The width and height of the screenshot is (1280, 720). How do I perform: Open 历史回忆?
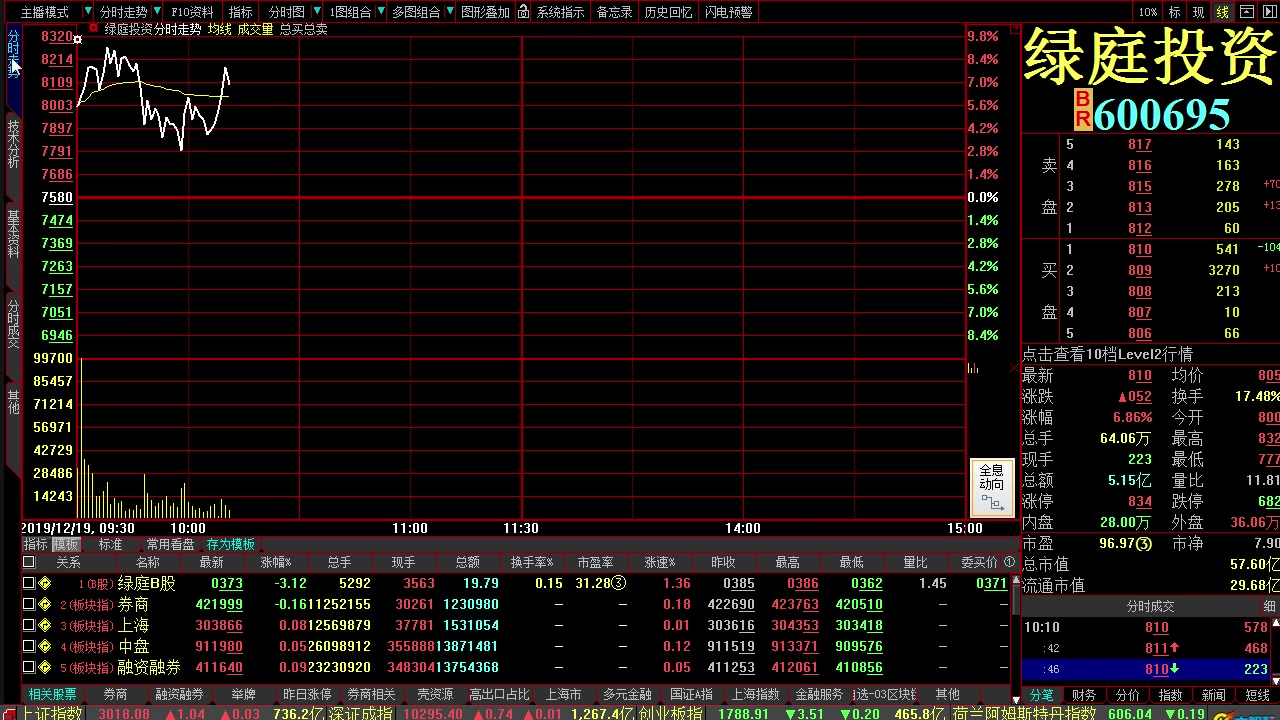(668, 12)
